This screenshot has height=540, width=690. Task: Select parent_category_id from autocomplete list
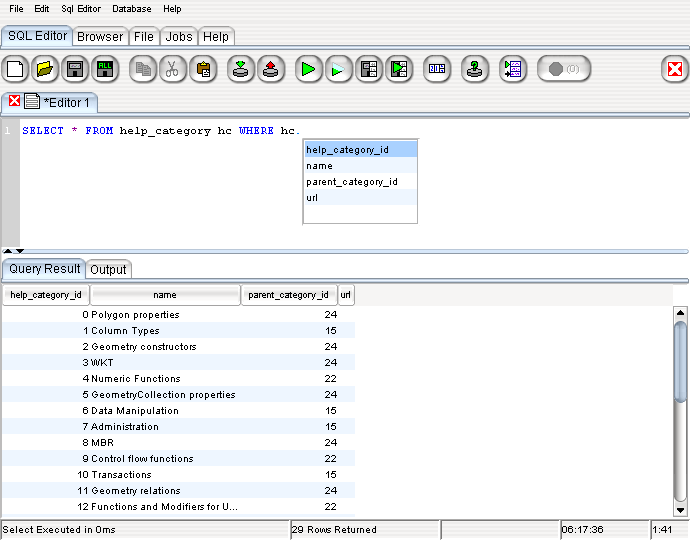(352, 182)
